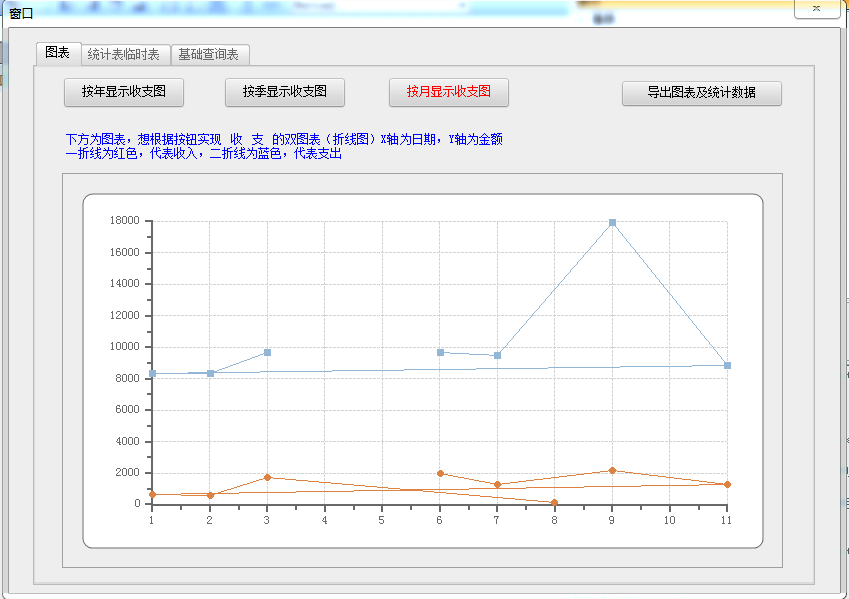Image resolution: width=849 pixels, height=599 pixels.
Task: Select the orange data point at month 3
Action: (267, 477)
